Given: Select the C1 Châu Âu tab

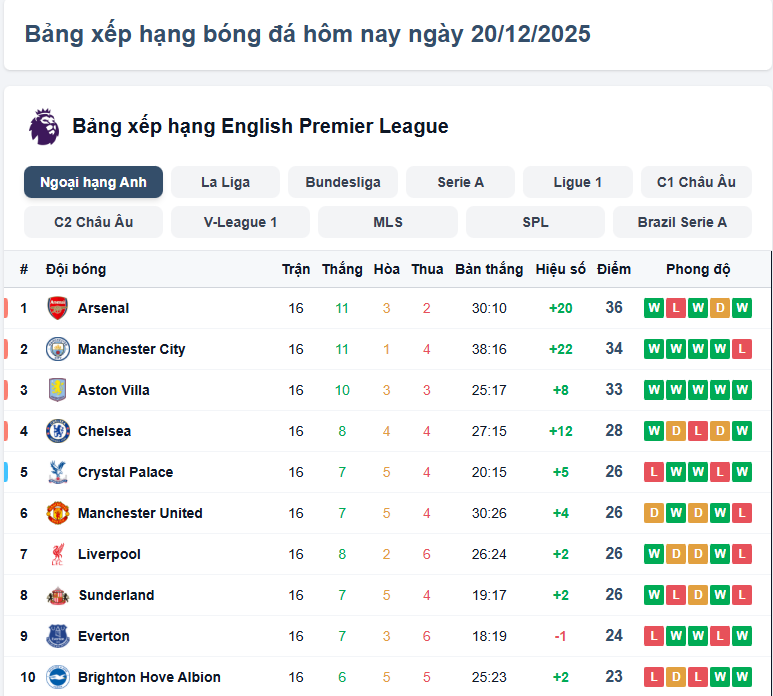Looking at the screenshot, I should (696, 182).
